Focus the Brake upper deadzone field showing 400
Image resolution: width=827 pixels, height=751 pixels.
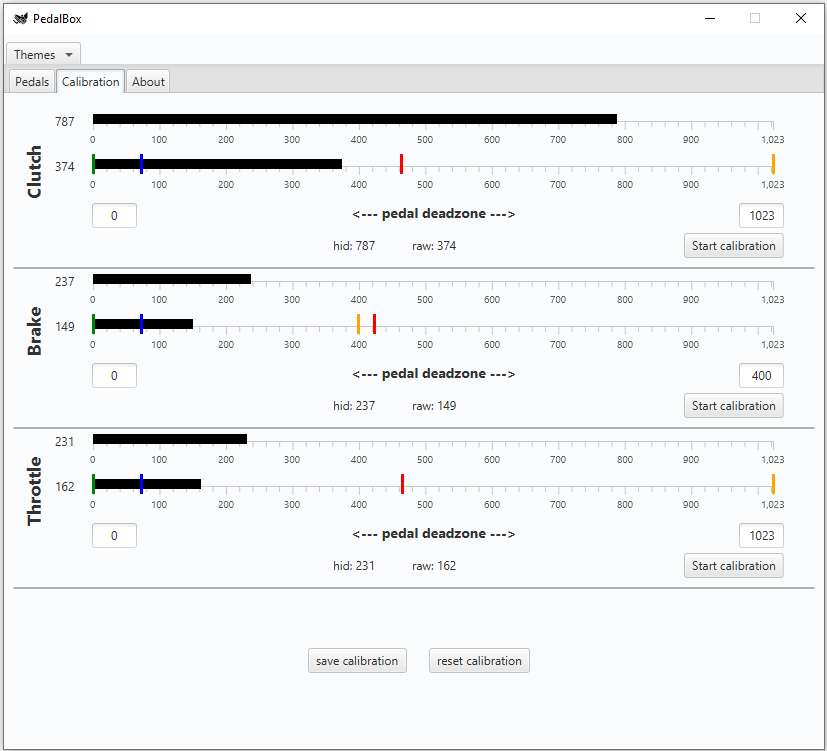pyautogui.click(x=761, y=376)
